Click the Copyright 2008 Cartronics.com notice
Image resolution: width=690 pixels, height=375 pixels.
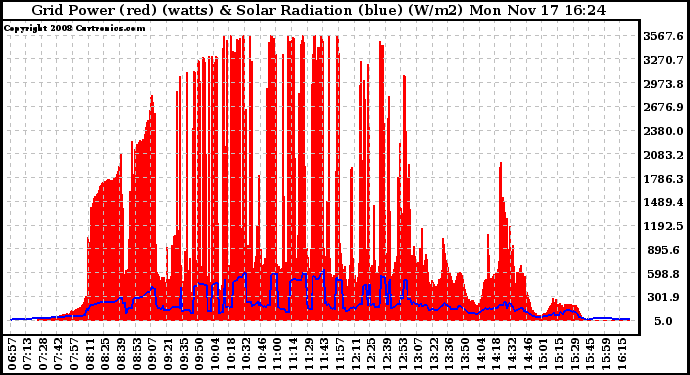[x=74, y=28]
